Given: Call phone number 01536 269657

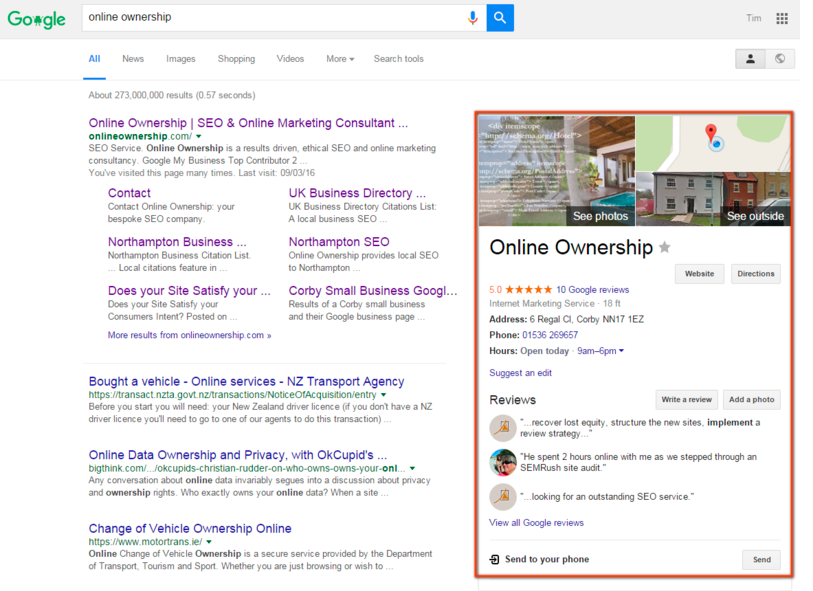Looking at the screenshot, I should click(x=550, y=335).
